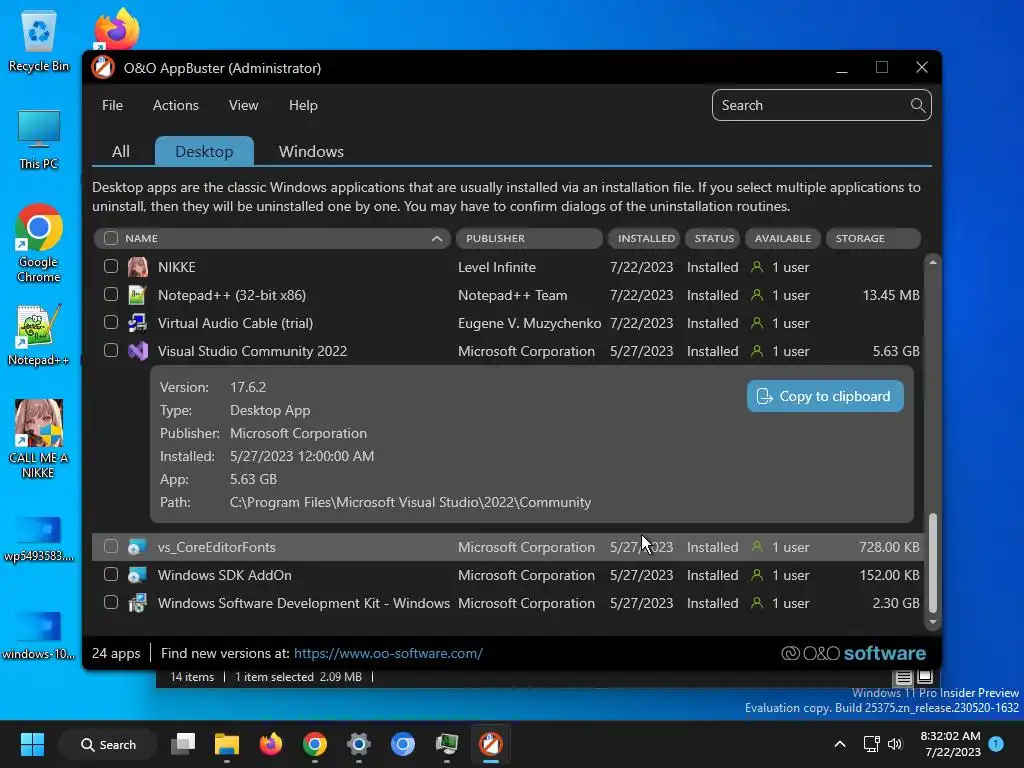The height and width of the screenshot is (768, 1024).
Task: Switch to details view in Explorer window
Action: [x=903, y=677]
